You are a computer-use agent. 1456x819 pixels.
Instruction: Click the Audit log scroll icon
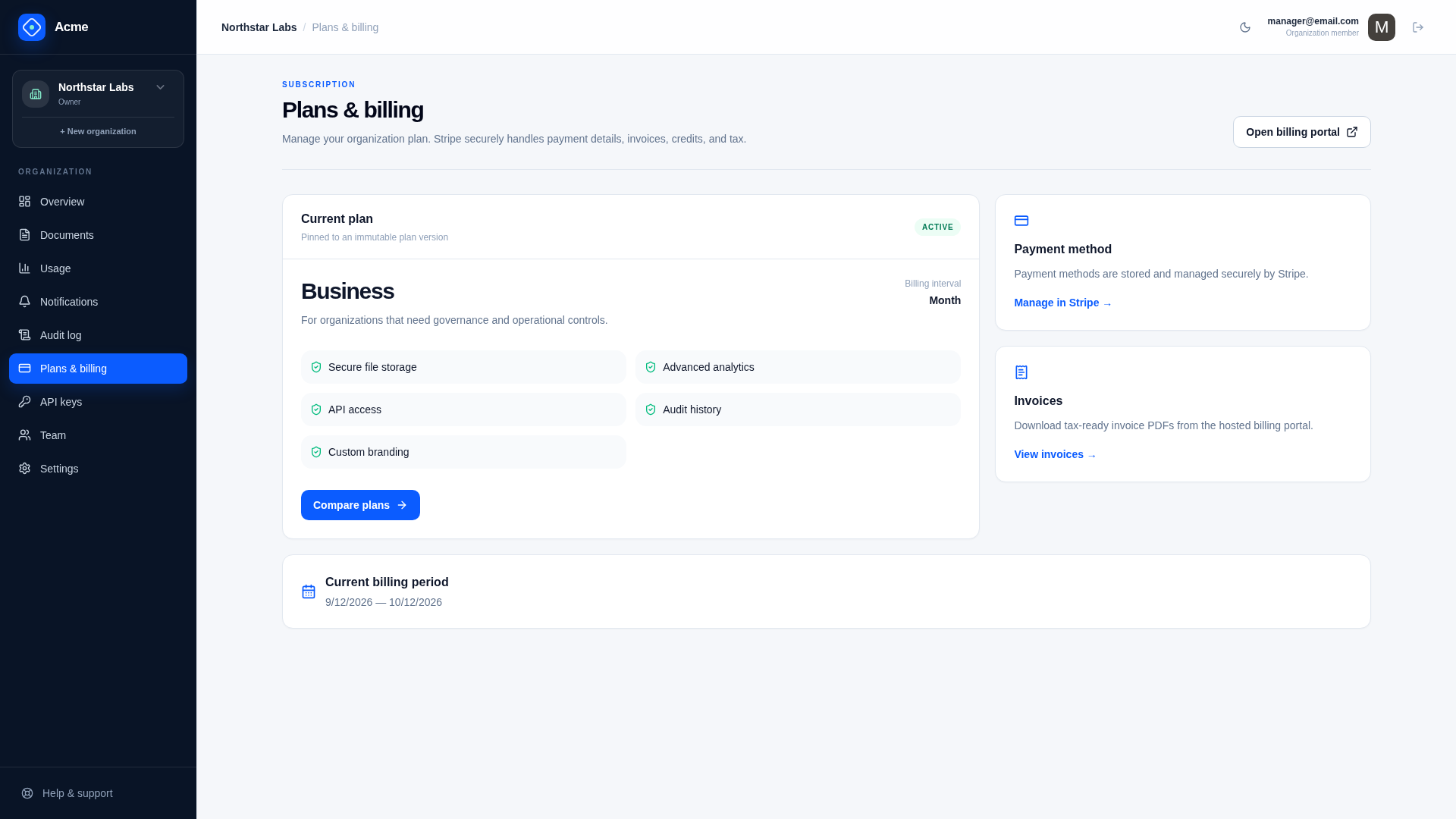(25, 335)
